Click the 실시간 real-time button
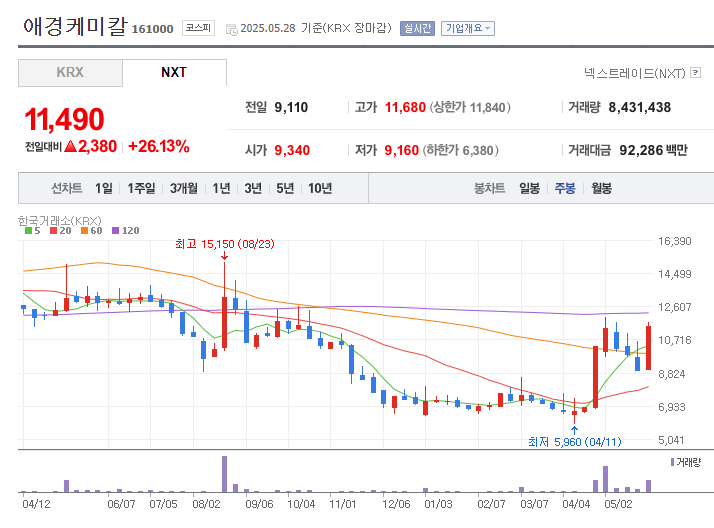Screen dimensions: 714x528 pyautogui.click(x=417, y=28)
